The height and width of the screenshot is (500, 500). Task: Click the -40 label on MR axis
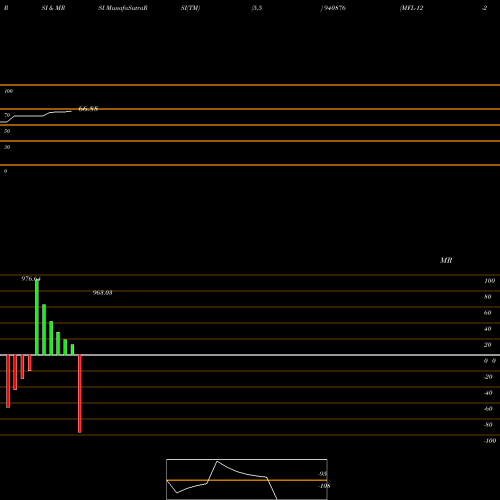tap(488, 393)
